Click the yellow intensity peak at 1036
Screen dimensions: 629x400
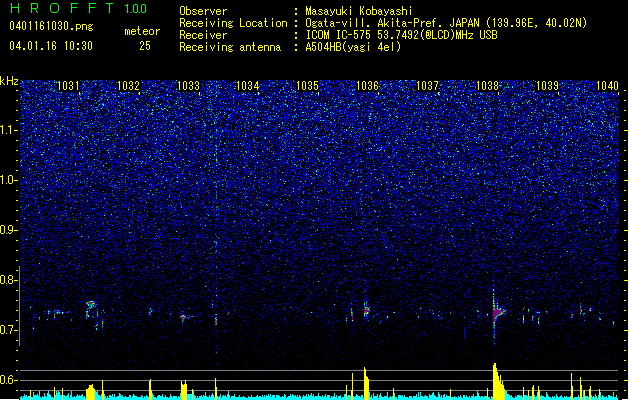click(366, 383)
